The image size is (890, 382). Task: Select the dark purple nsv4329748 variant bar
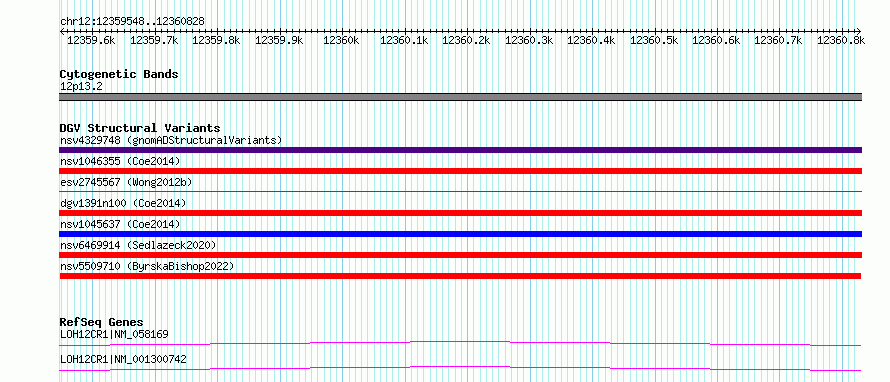coord(460,150)
